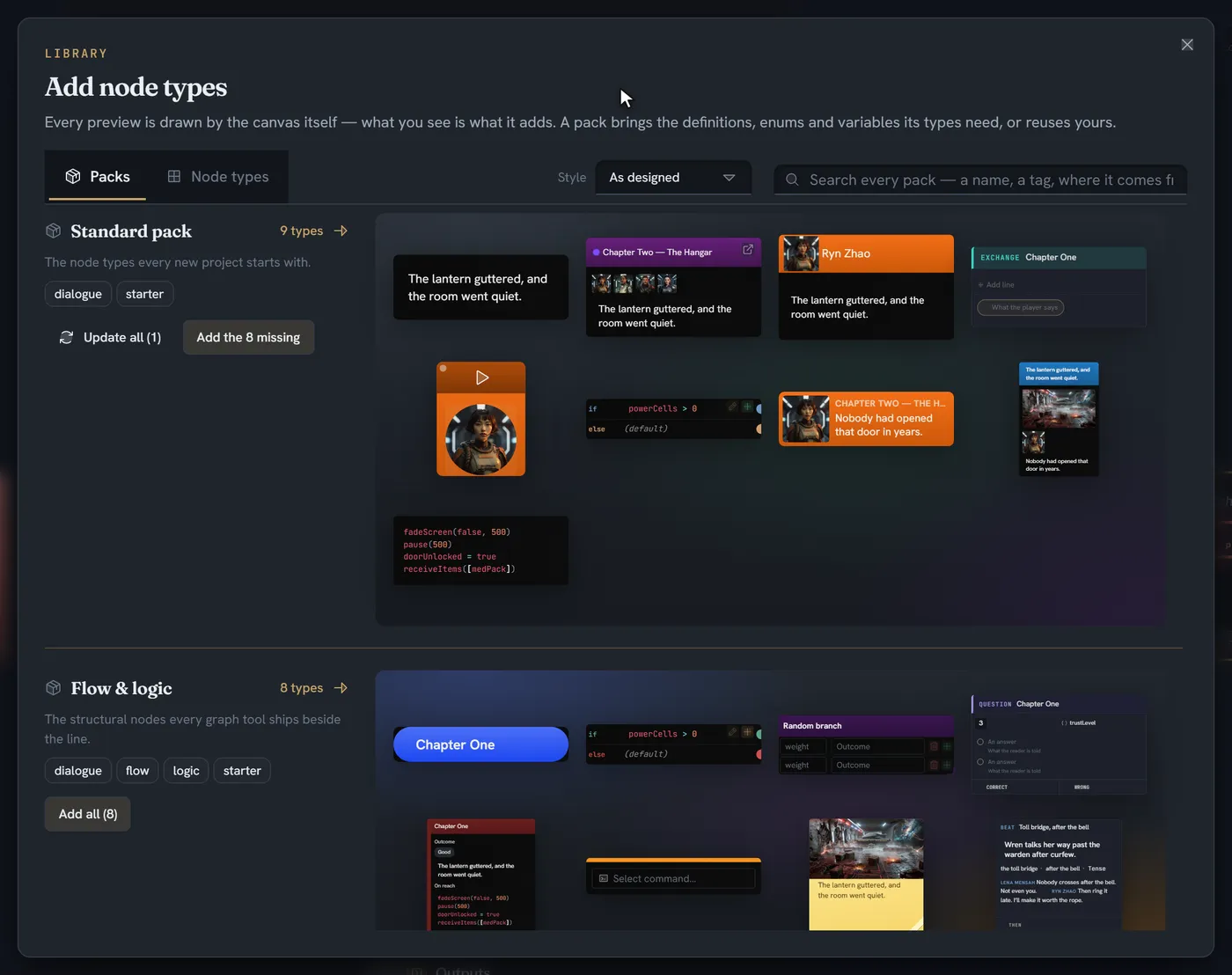The width and height of the screenshot is (1232, 975).
Task: Click the plus Add line icon in Exchange node
Action: coord(981,285)
